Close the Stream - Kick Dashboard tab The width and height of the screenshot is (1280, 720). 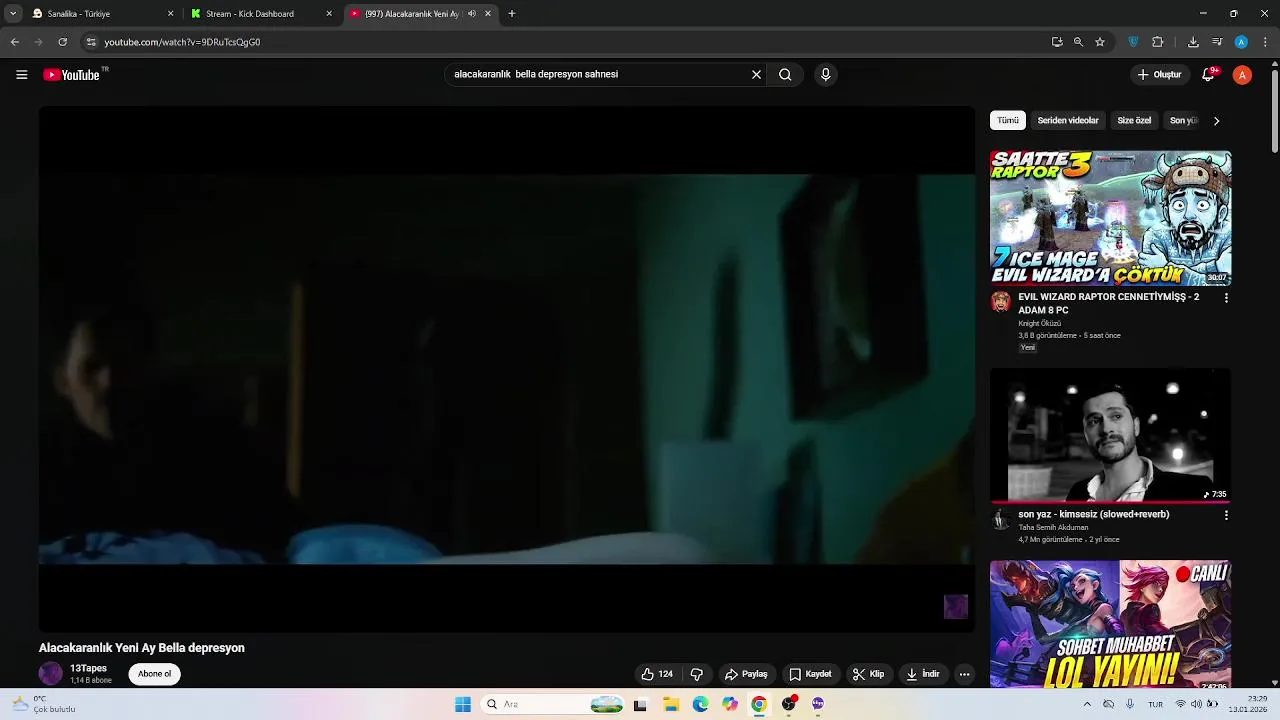[329, 14]
